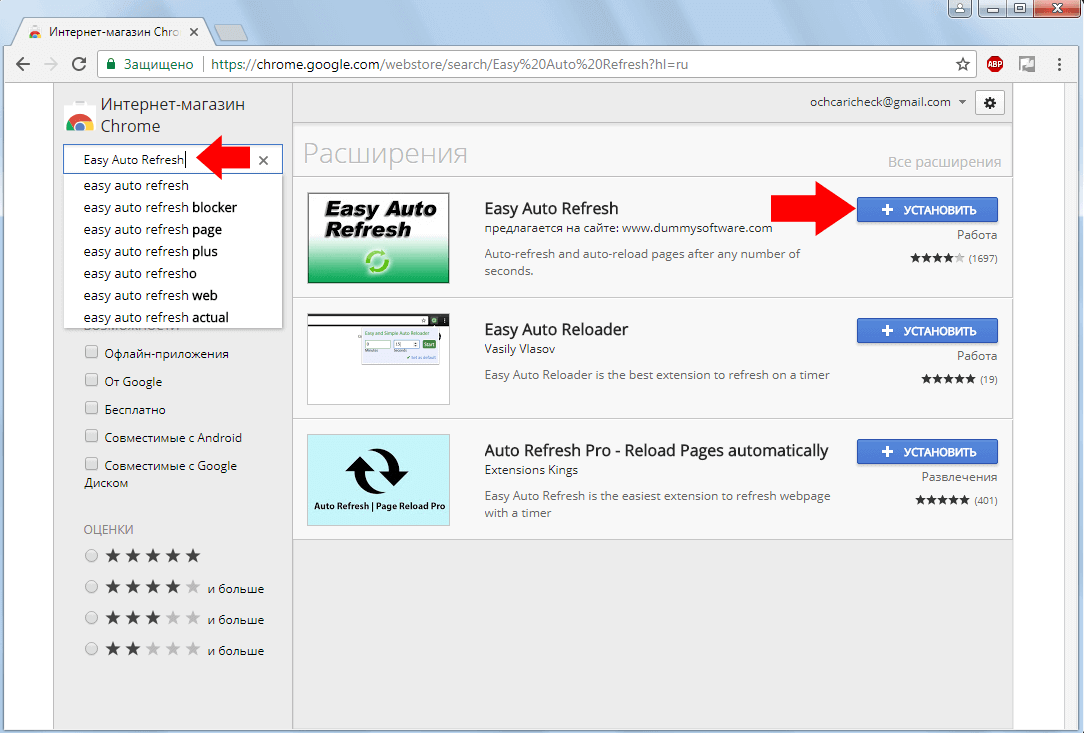Viewport: 1084px width, 733px height.
Task: Click the green lock secure icon
Action: (110, 64)
